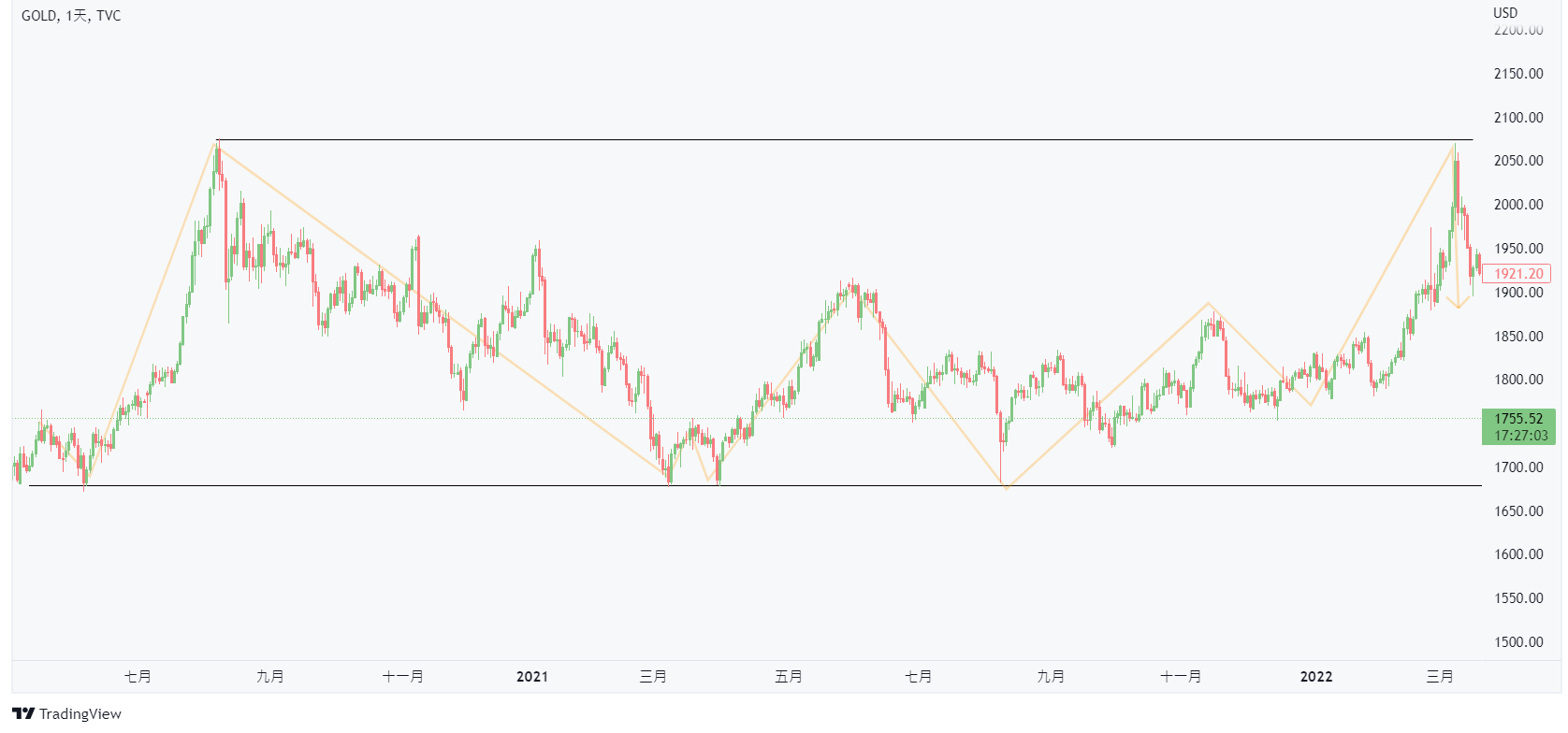Open the USD currency selector

[x=1505, y=13]
